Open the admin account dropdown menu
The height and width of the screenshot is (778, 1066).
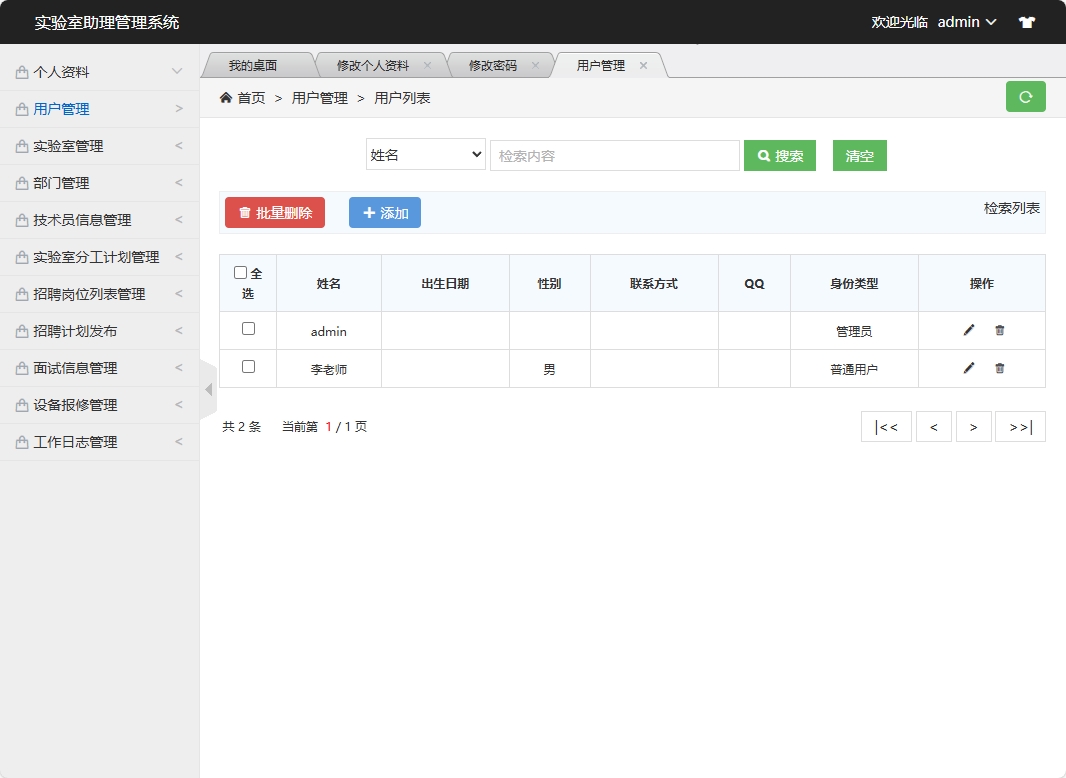click(963, 21)
